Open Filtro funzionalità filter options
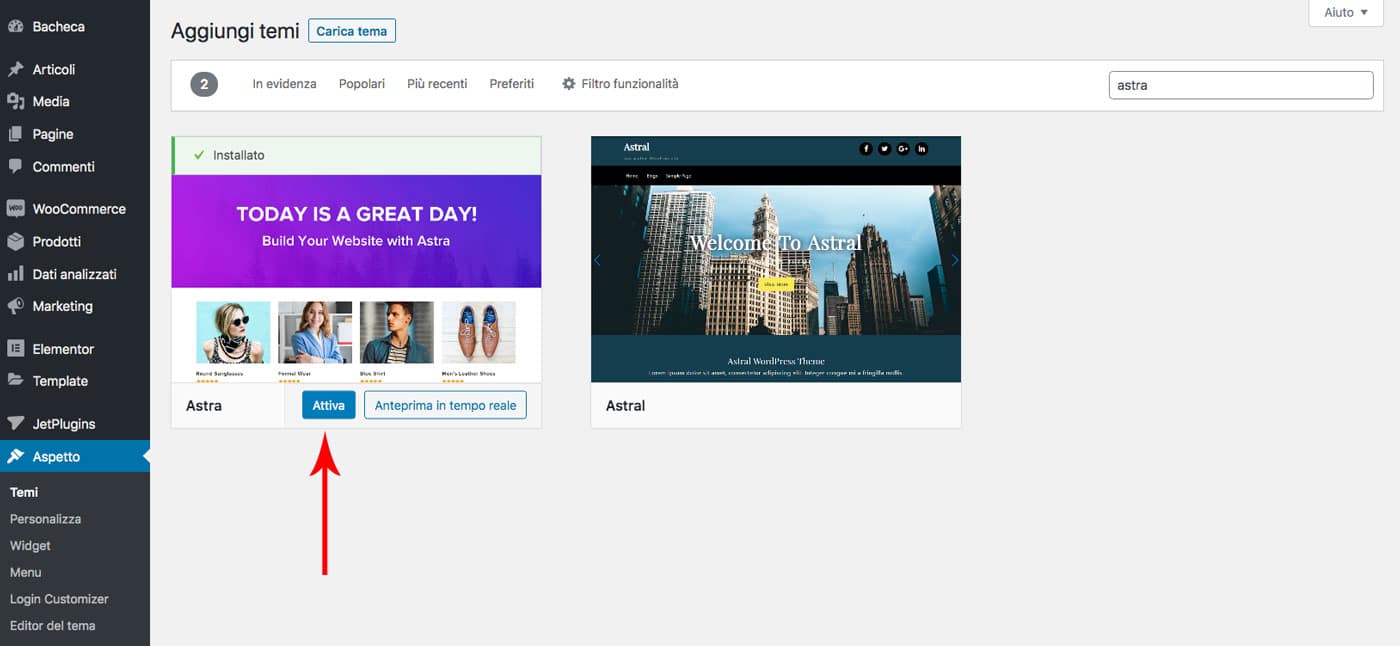Image resolution: width=1400 pixels, height=646 pixels. click(x=620, y=84)
